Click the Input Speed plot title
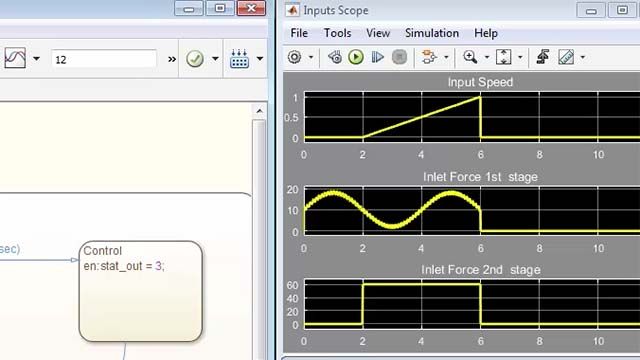This screenshot has width=640, height=360. click(x=480, y=82)
